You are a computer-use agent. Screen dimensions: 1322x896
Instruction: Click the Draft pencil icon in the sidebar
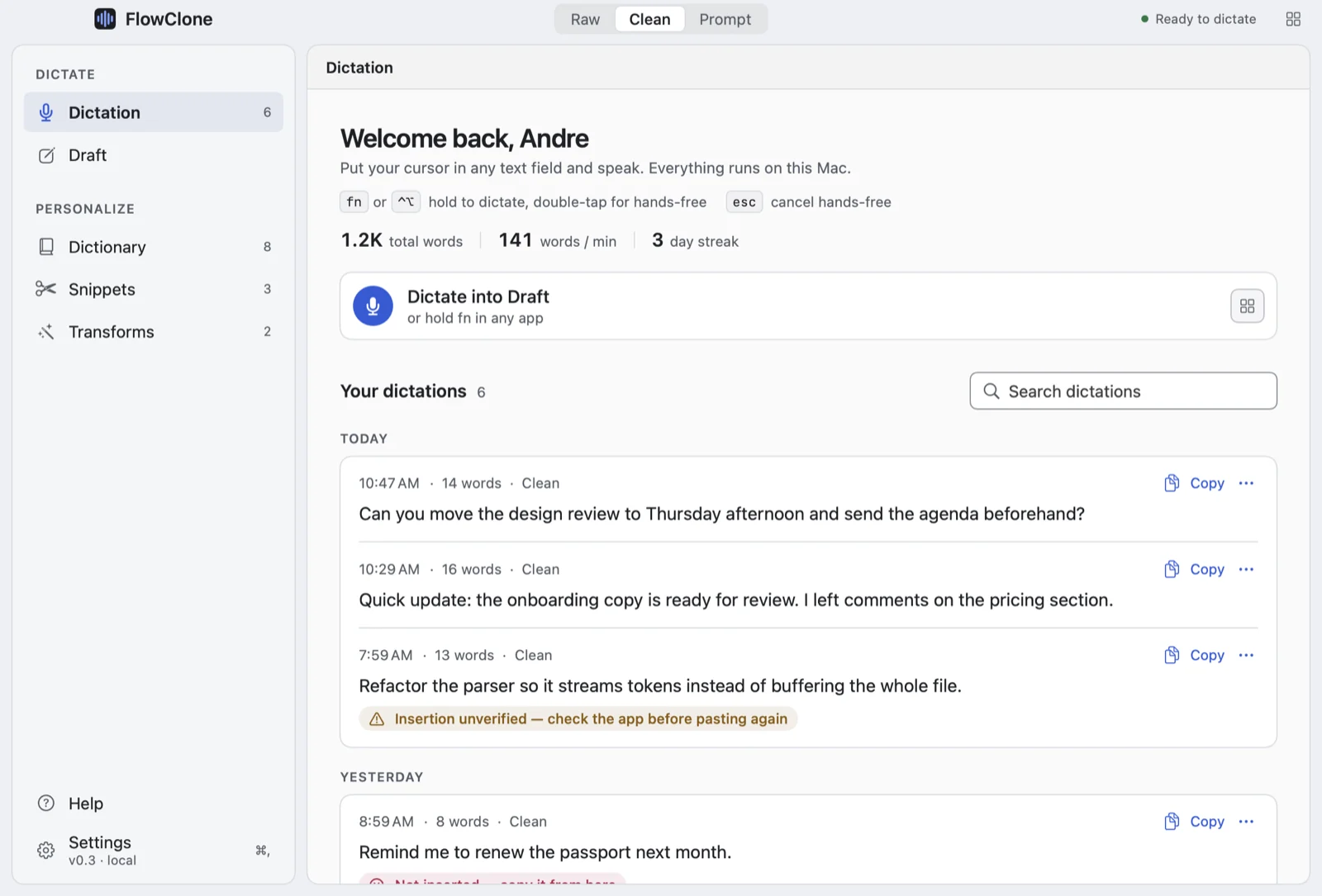(x=46, y=155)
